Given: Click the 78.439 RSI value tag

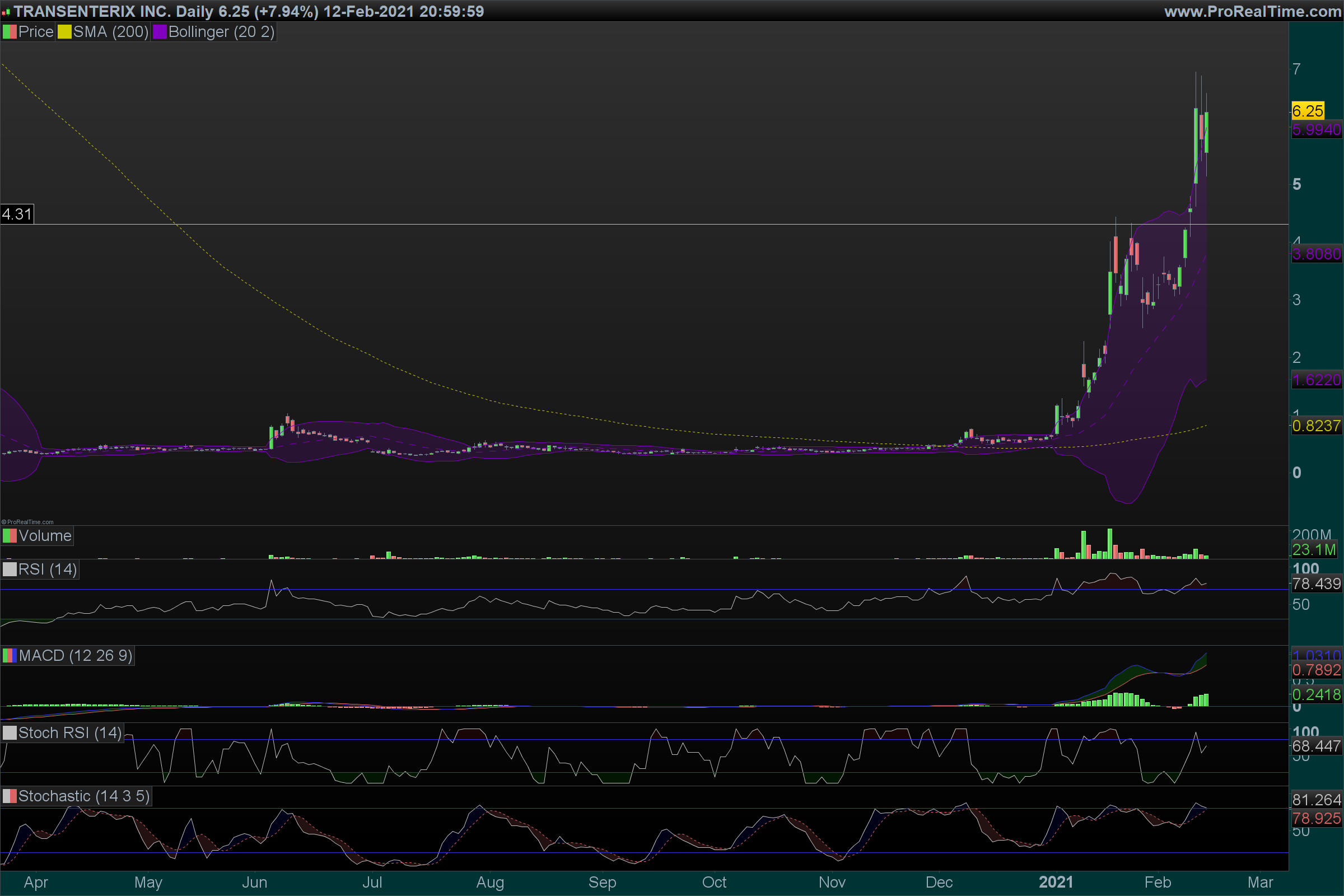Looking at the screenshot, I should [1316, 584].
